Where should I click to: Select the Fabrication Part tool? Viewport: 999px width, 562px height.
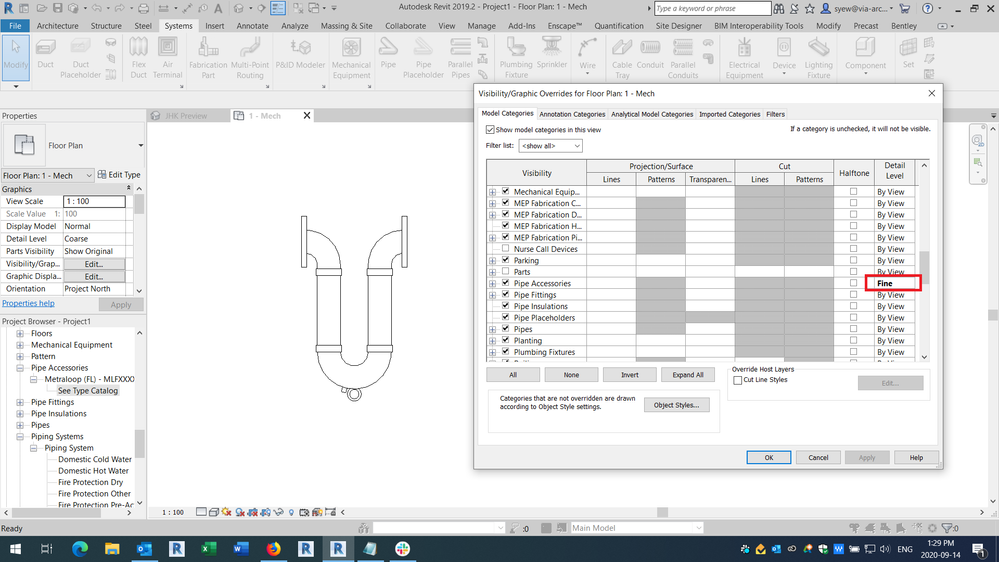coord(208,58)
